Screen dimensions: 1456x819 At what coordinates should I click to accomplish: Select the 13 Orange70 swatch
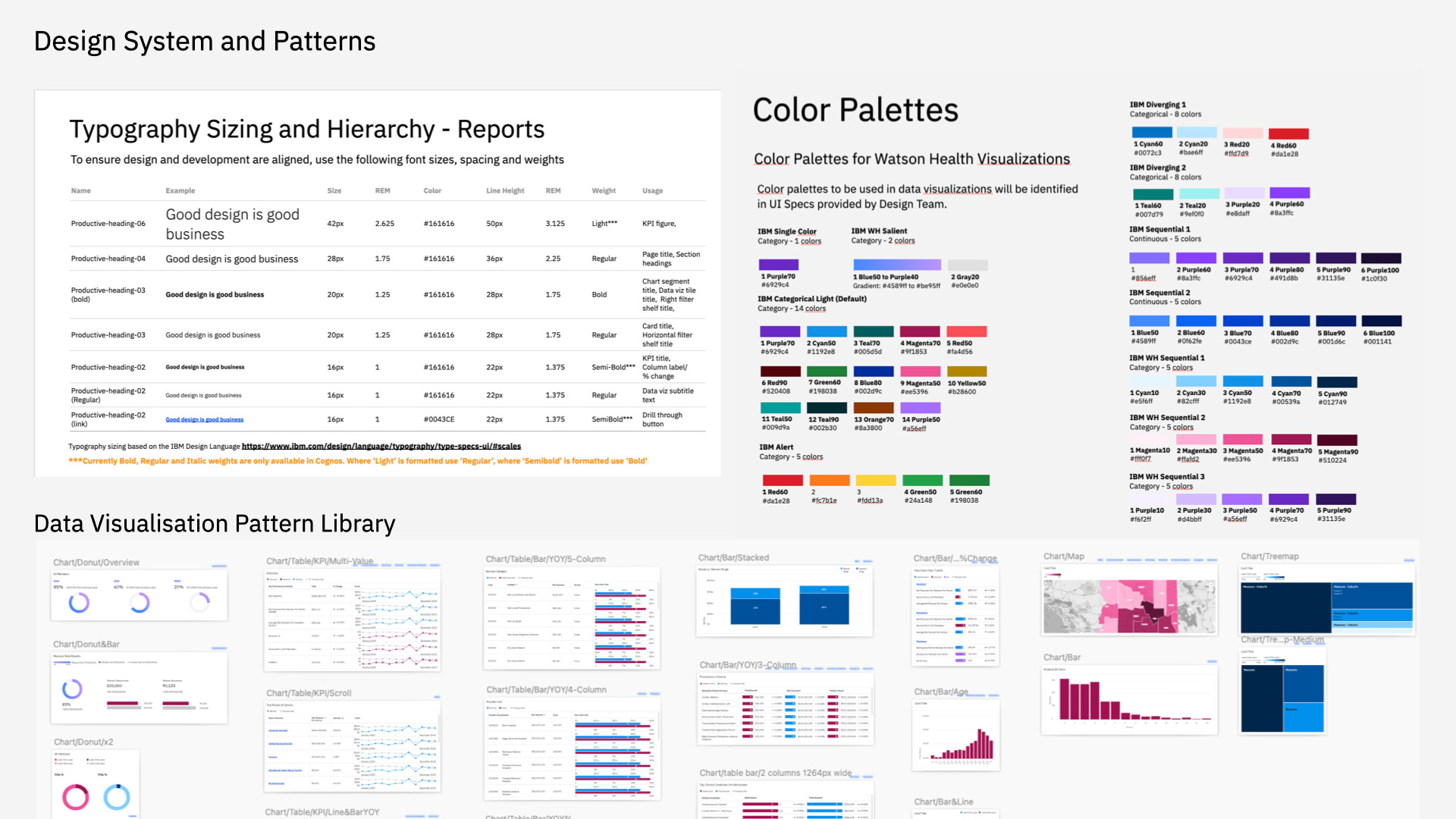874,408
